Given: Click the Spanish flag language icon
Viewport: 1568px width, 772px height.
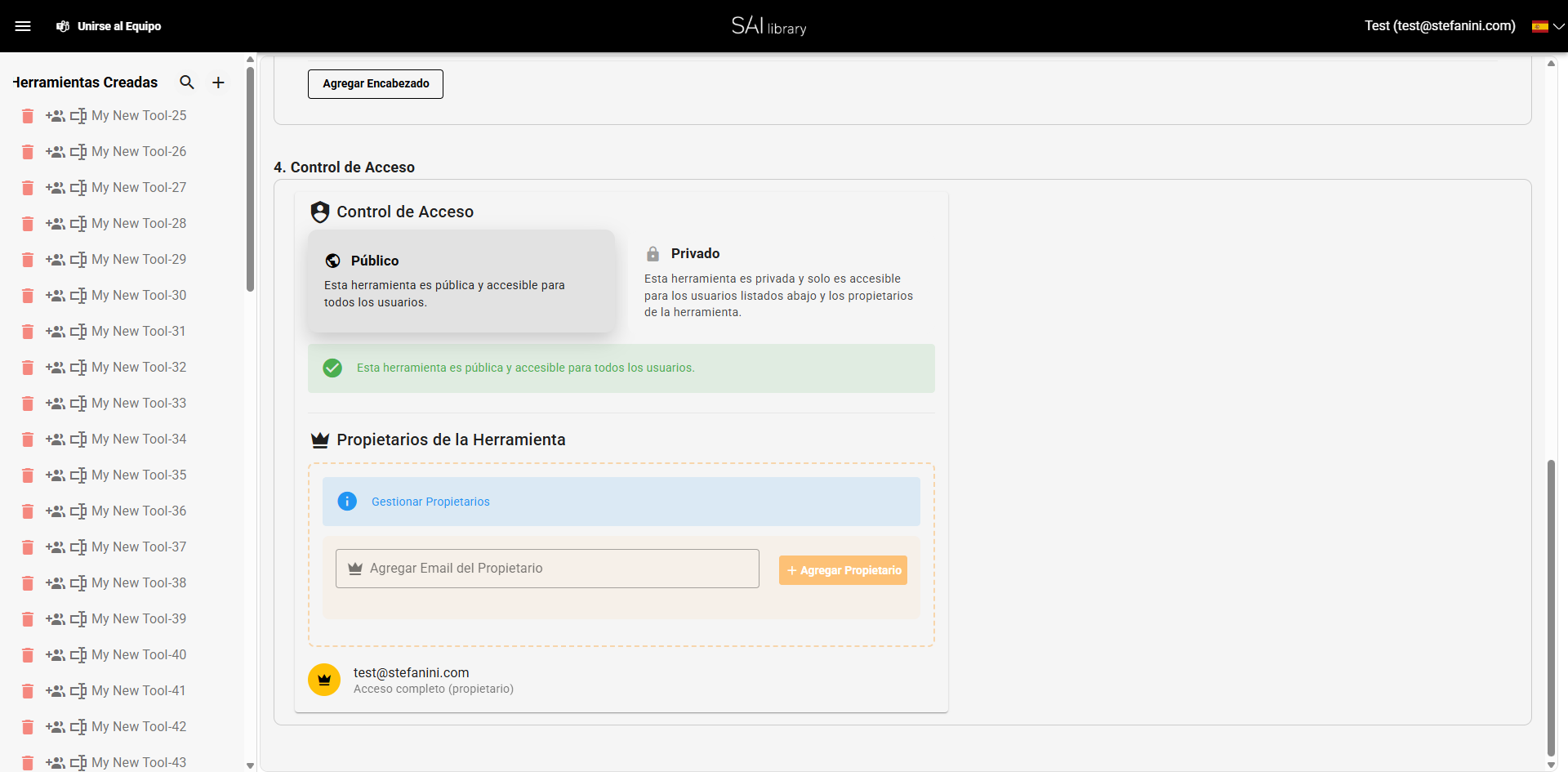Looking at the screenshot, I should 1542,25.
